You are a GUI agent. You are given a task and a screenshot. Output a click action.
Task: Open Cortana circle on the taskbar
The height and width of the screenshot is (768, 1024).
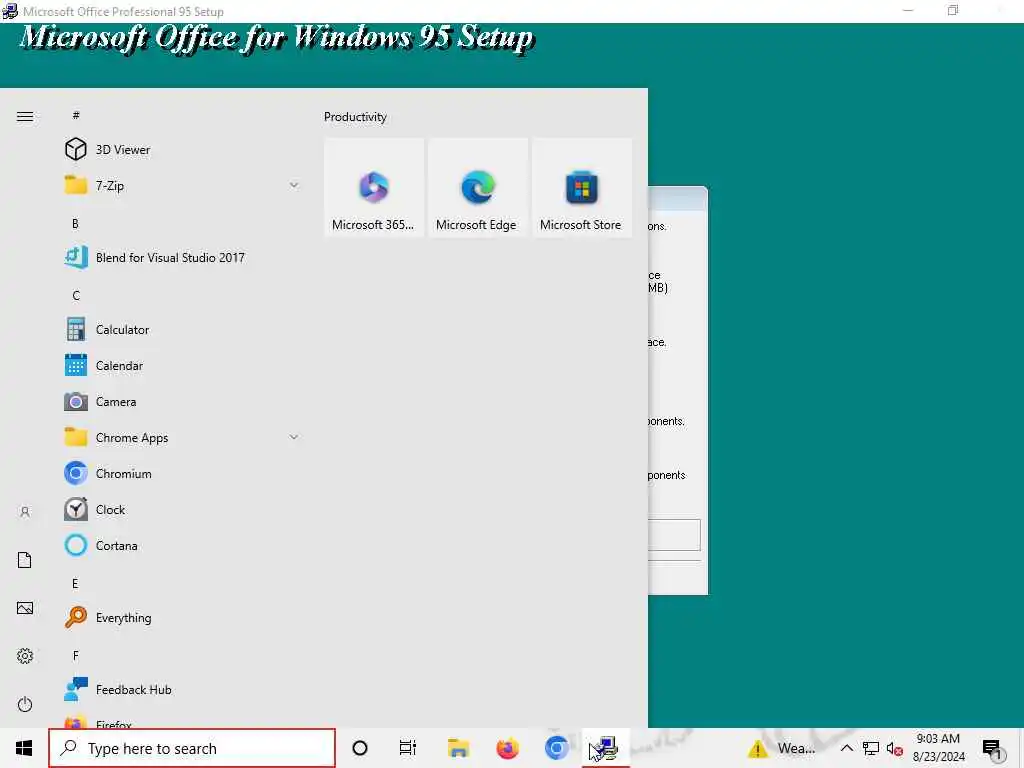click(360, 748)
